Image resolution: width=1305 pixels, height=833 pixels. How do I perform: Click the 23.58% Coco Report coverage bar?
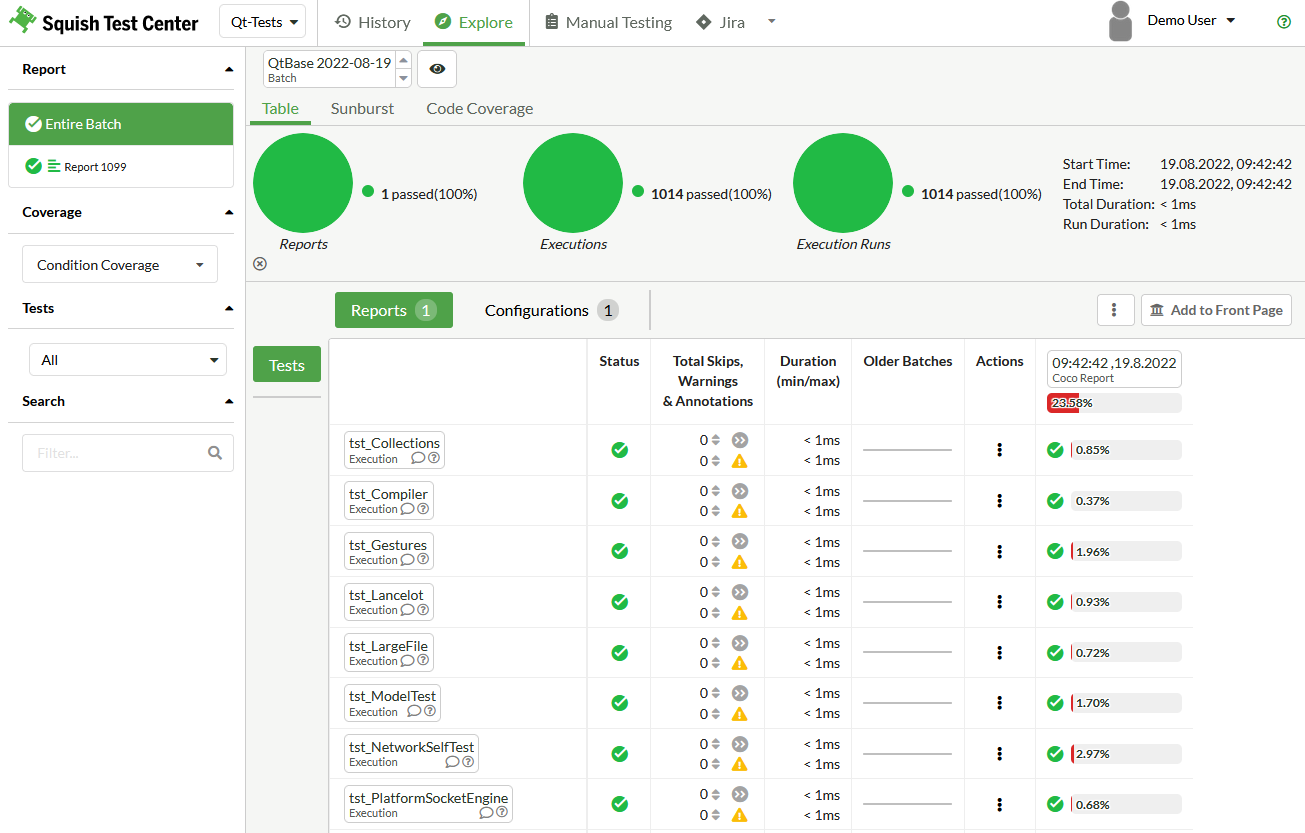coord(1114,403)
